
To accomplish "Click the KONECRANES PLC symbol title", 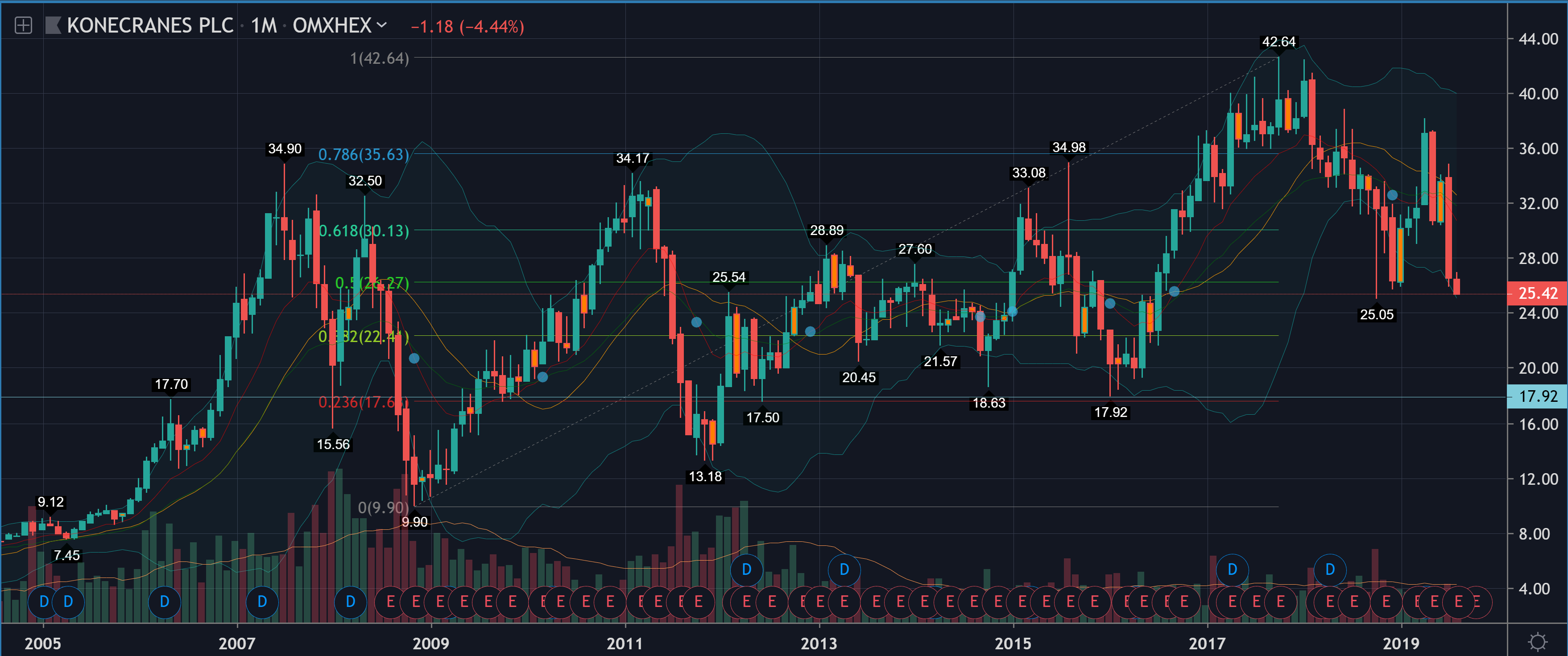I will click(150, 25).
